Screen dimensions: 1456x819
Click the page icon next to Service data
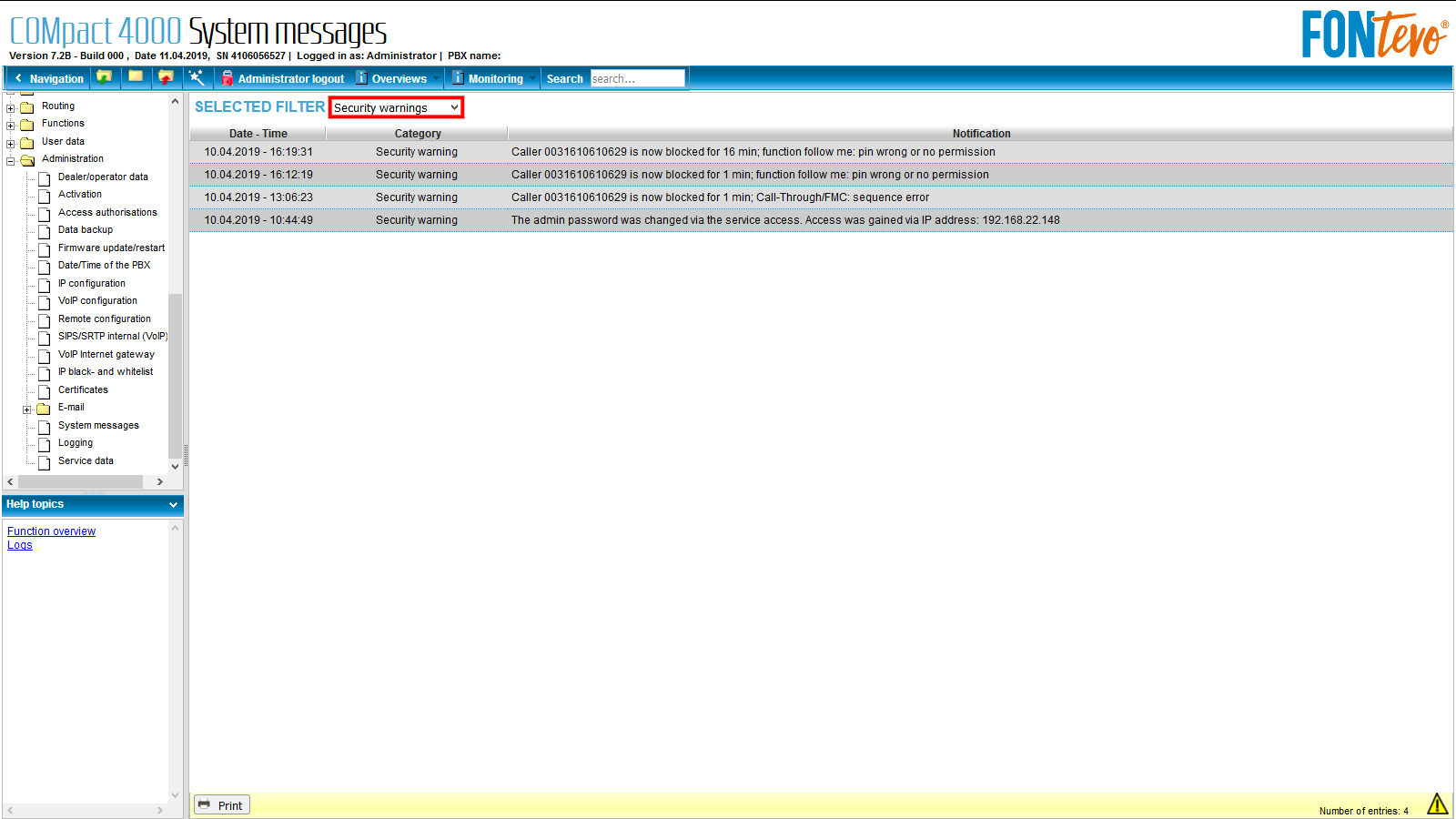[44, 462]
